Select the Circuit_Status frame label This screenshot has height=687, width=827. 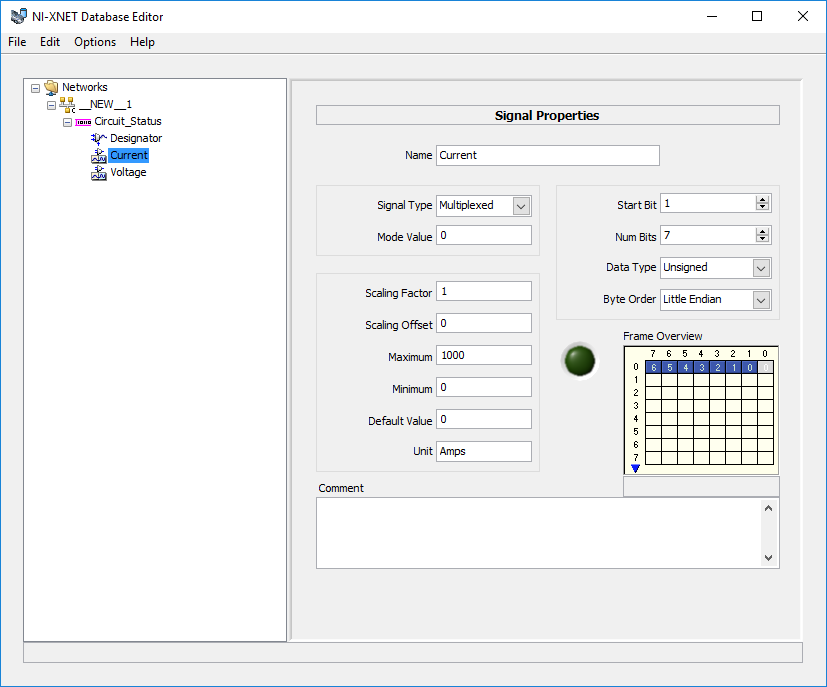click(x=128, y=121)
